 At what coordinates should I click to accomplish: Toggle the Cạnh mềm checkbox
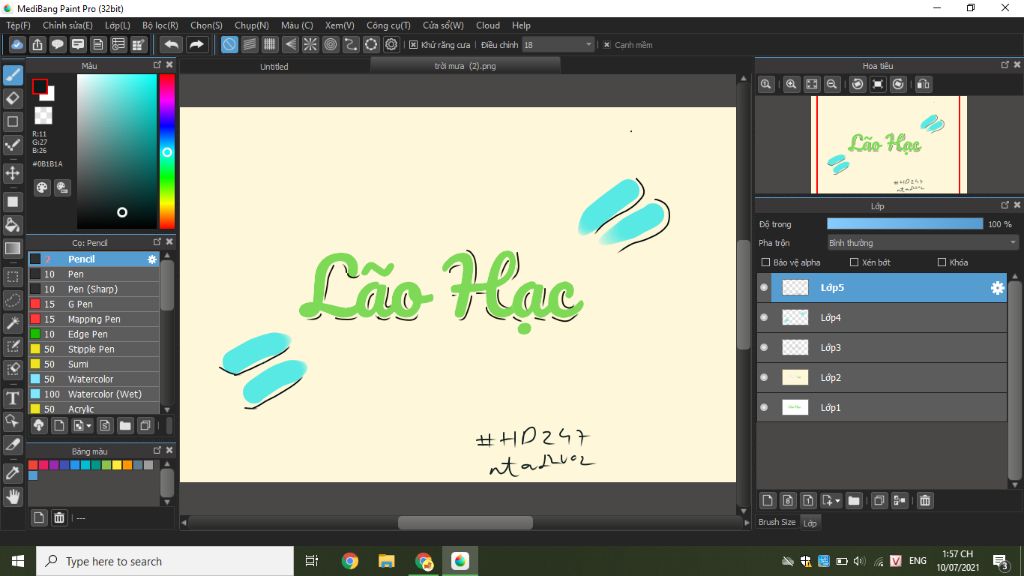(x=607, y=44)
